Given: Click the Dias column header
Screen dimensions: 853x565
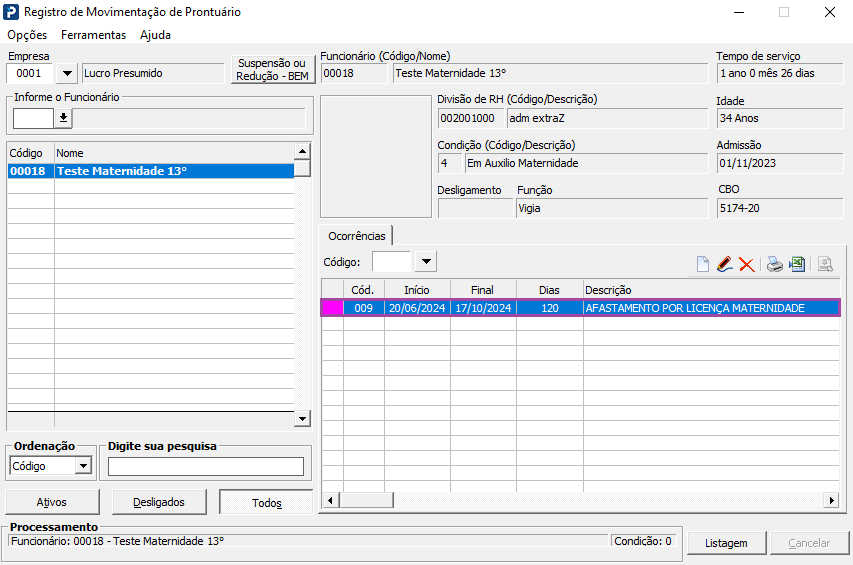Looking at the screenshot, I should (x=549, y=290).
